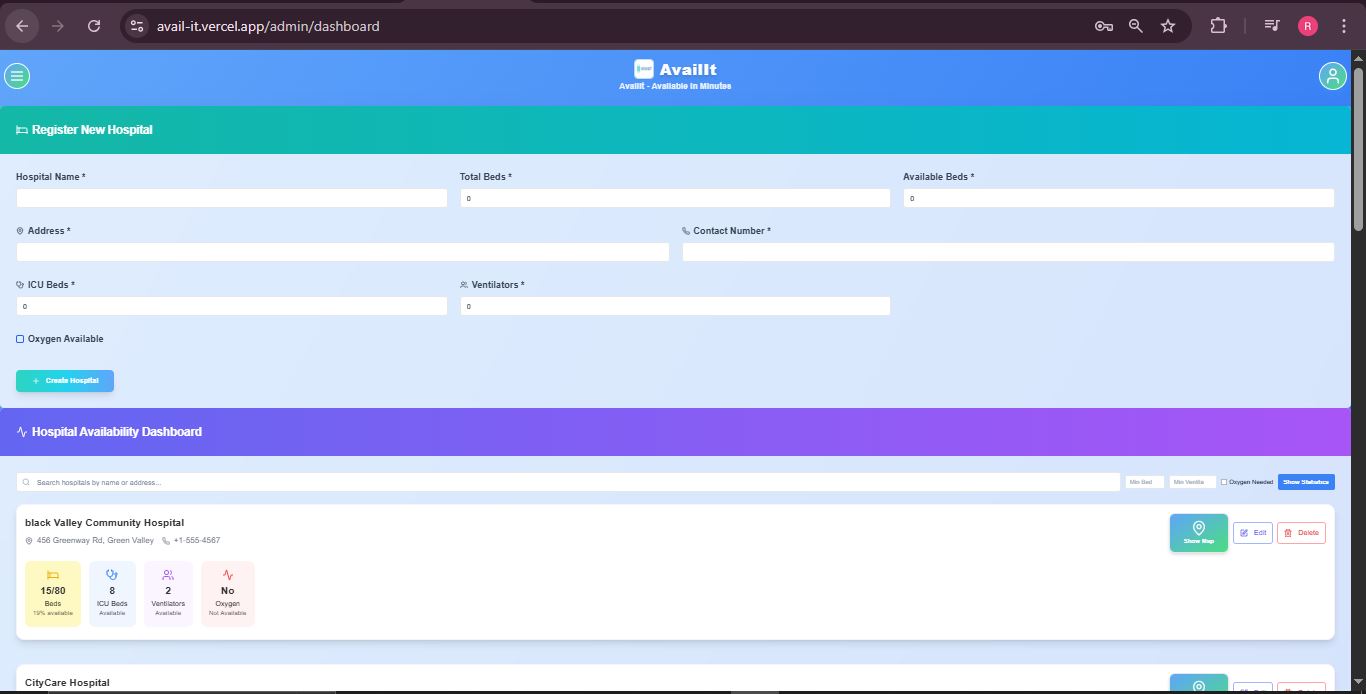Click the Oxygen No stat card
The height and width of the screenshot is (694, 1366).
(x=228, y=594)
